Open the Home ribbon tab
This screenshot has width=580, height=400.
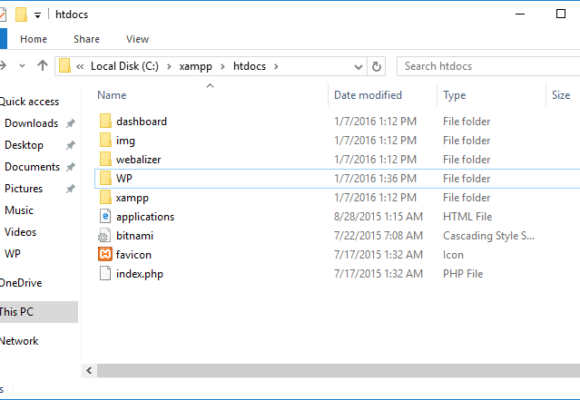(33, 39)
